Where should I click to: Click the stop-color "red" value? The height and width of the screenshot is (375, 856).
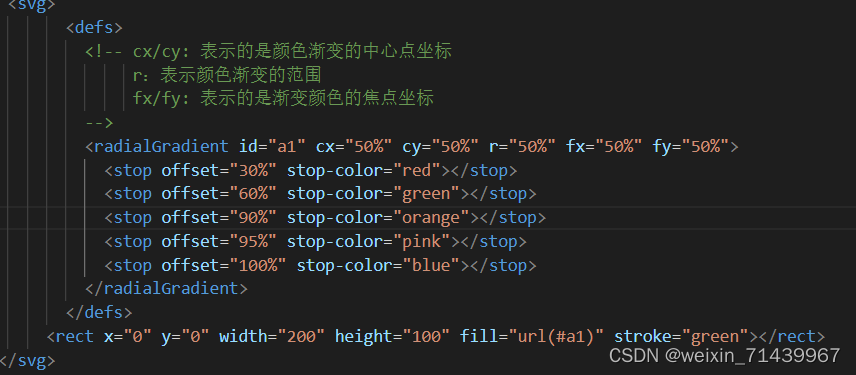click(421, 170)
